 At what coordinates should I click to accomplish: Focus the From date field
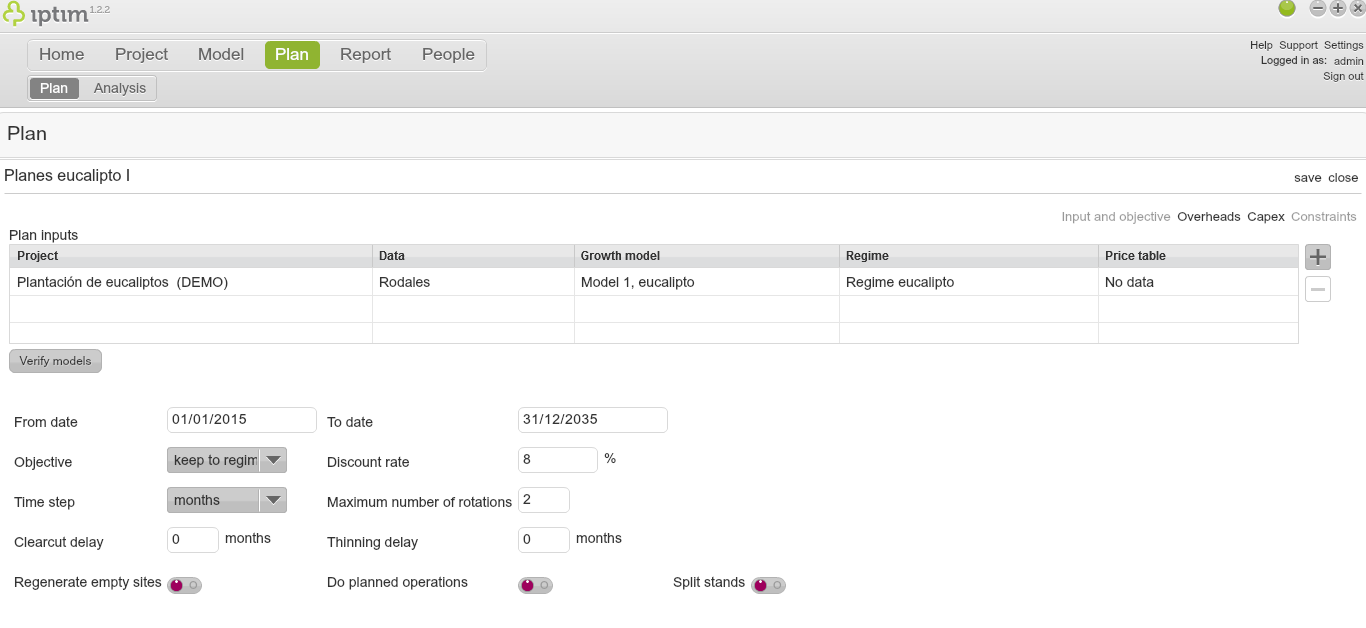click(241, 420)
